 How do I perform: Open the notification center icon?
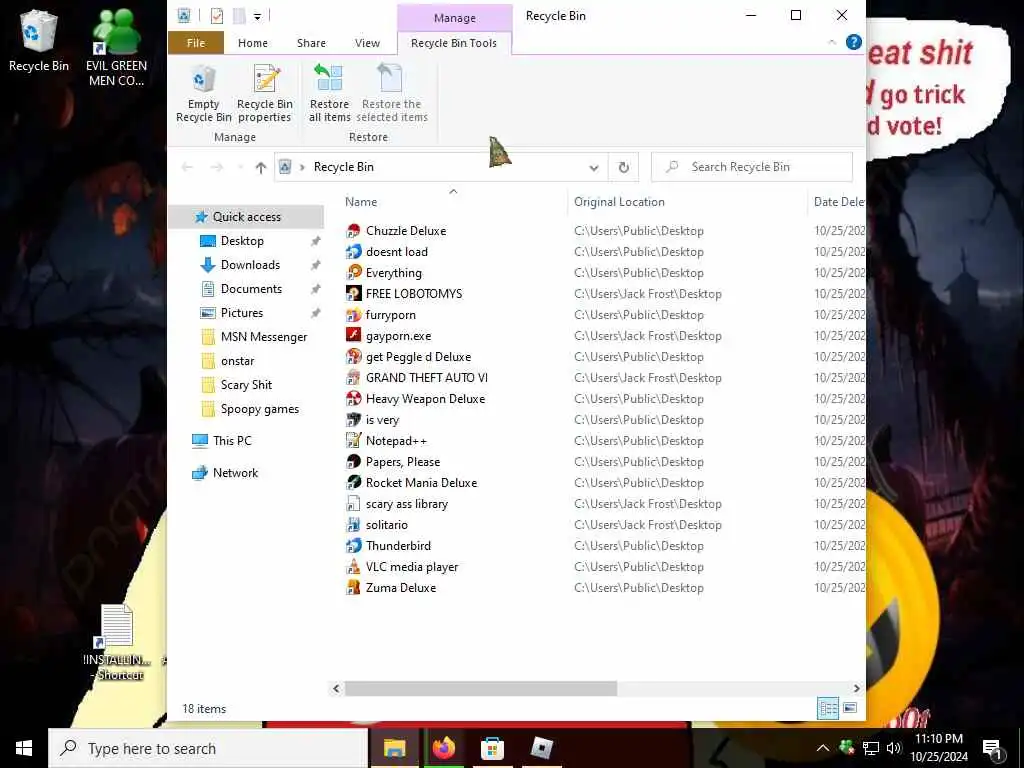993,748
